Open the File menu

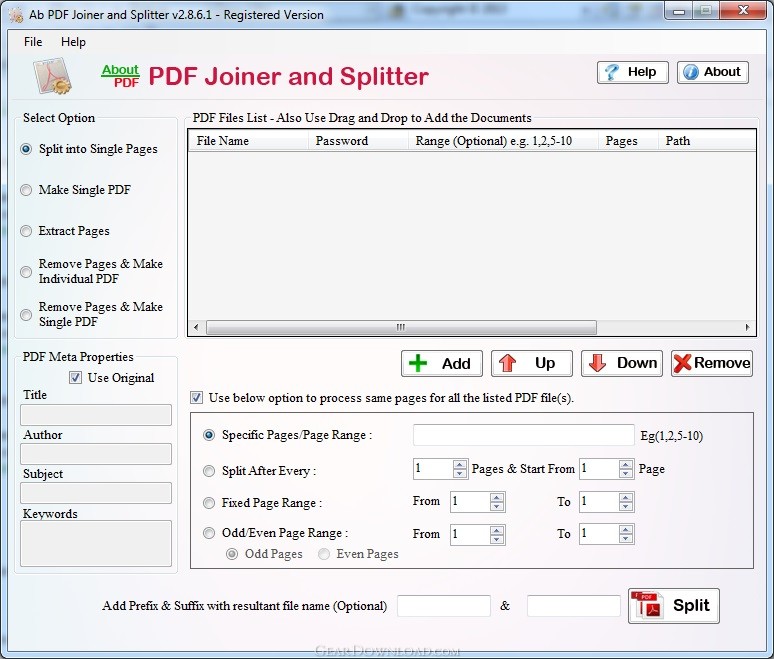33,42
